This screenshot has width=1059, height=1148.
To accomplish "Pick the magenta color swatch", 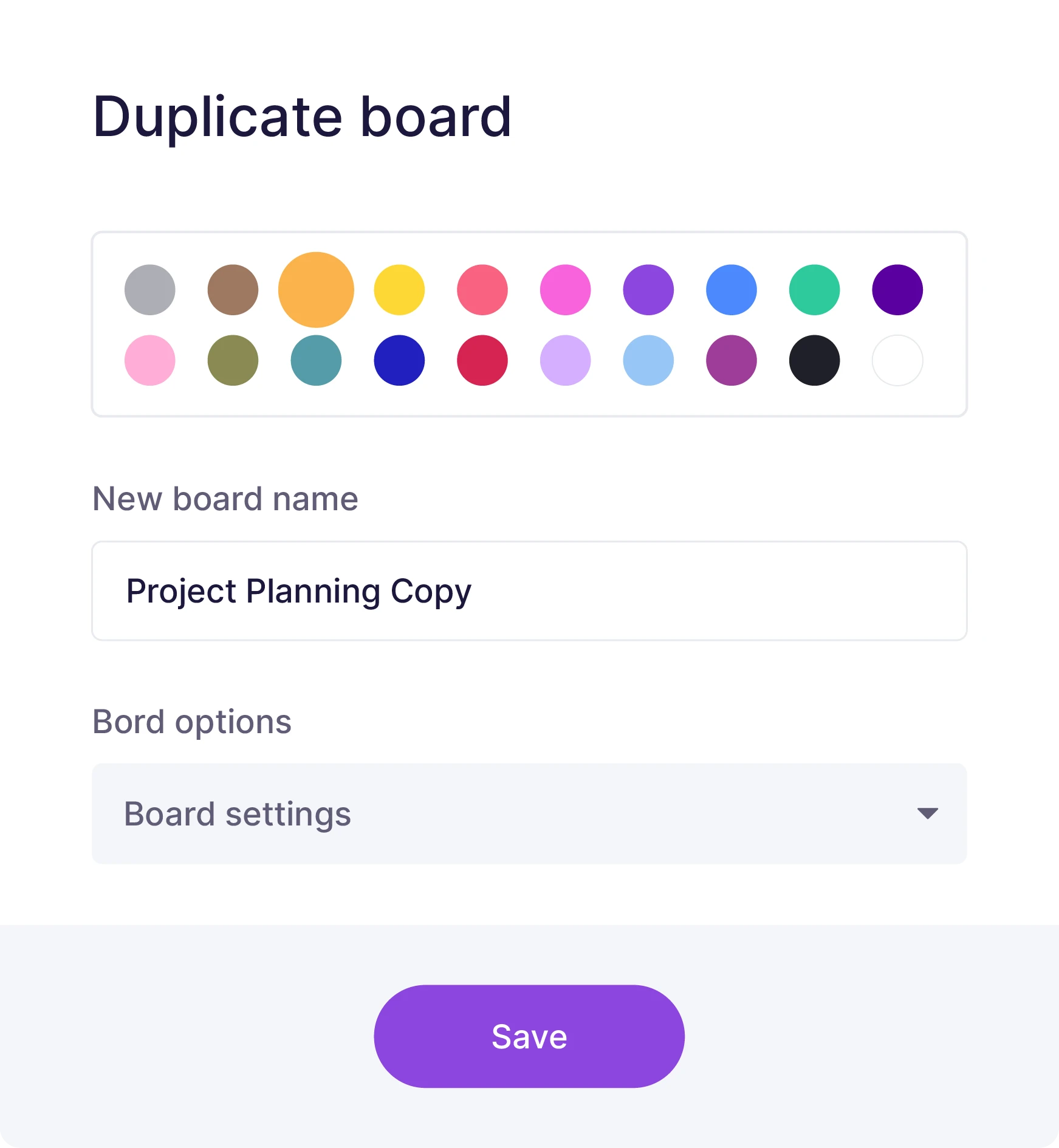I will (565, 290).
